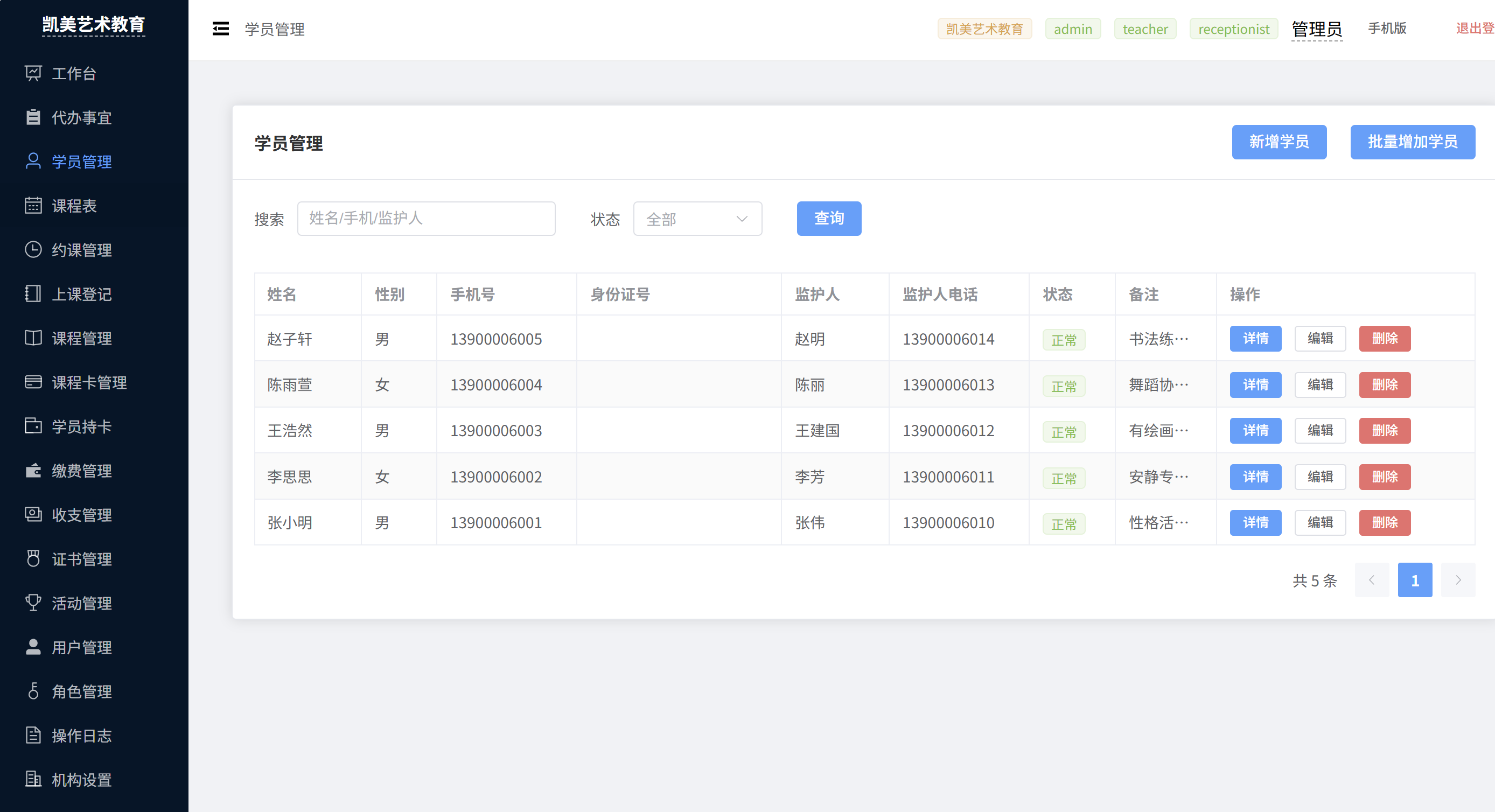Go to previous page arrow

point(1371,580)
